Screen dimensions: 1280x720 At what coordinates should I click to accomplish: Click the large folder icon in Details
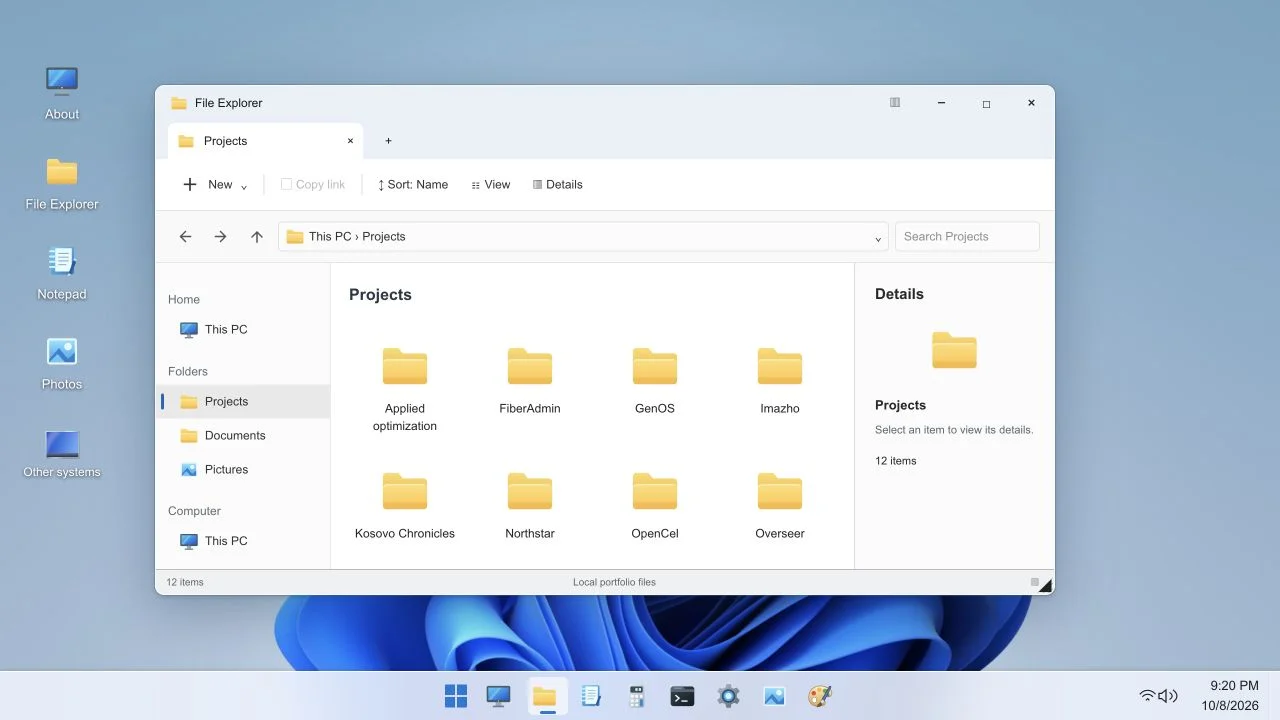coord(954,350)
